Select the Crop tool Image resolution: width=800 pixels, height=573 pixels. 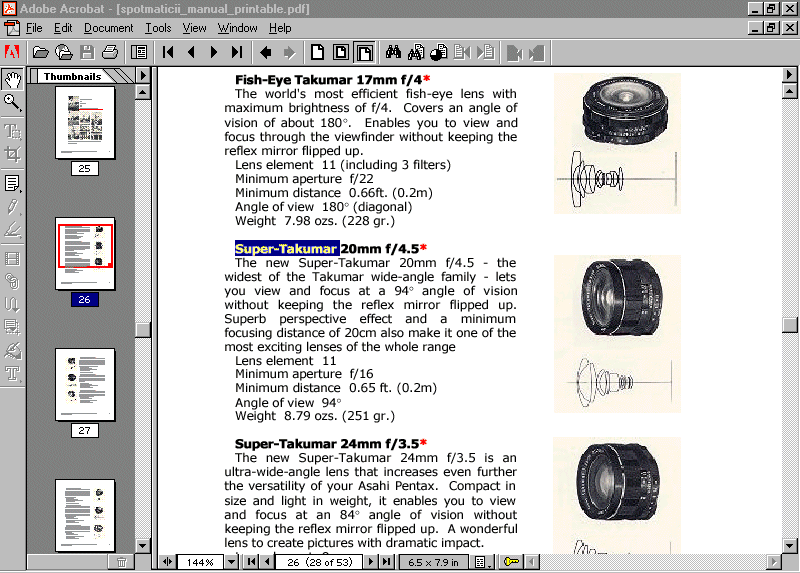13,154
